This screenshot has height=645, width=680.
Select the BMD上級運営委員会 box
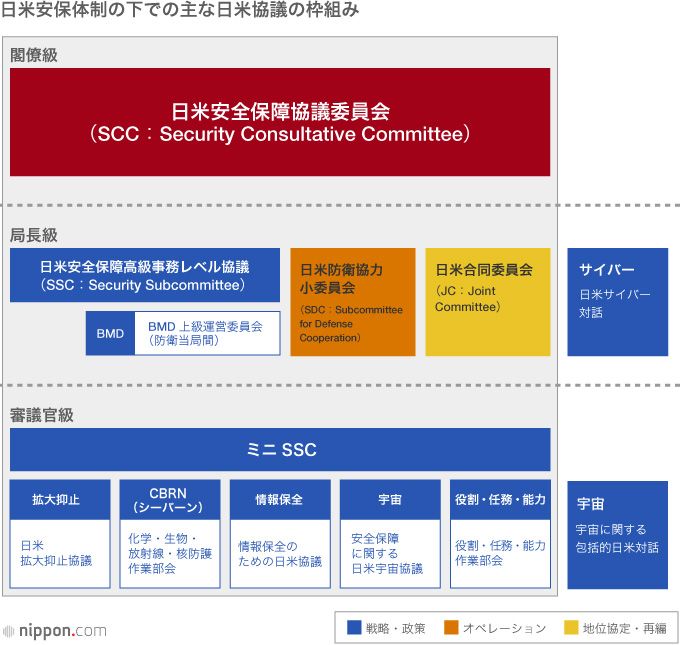pos(208,333)
